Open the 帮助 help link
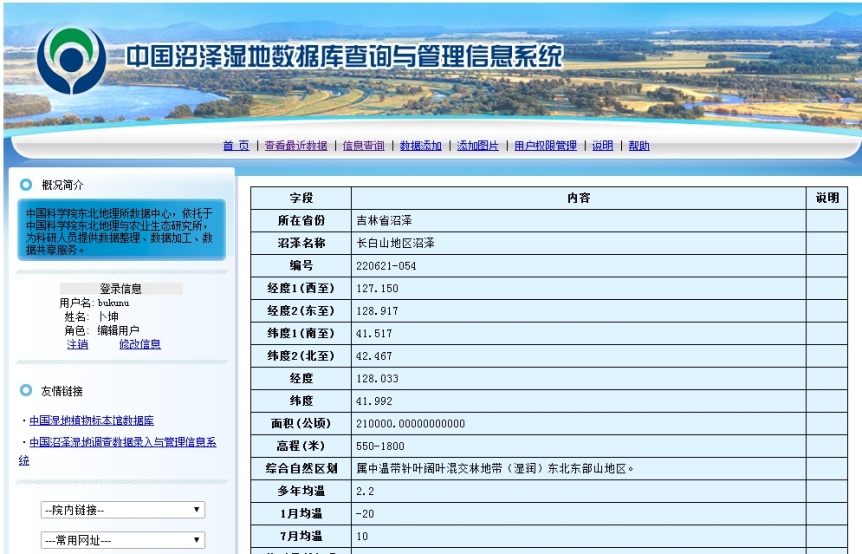This screenshot has width=862, height=554. pos(639,146)
